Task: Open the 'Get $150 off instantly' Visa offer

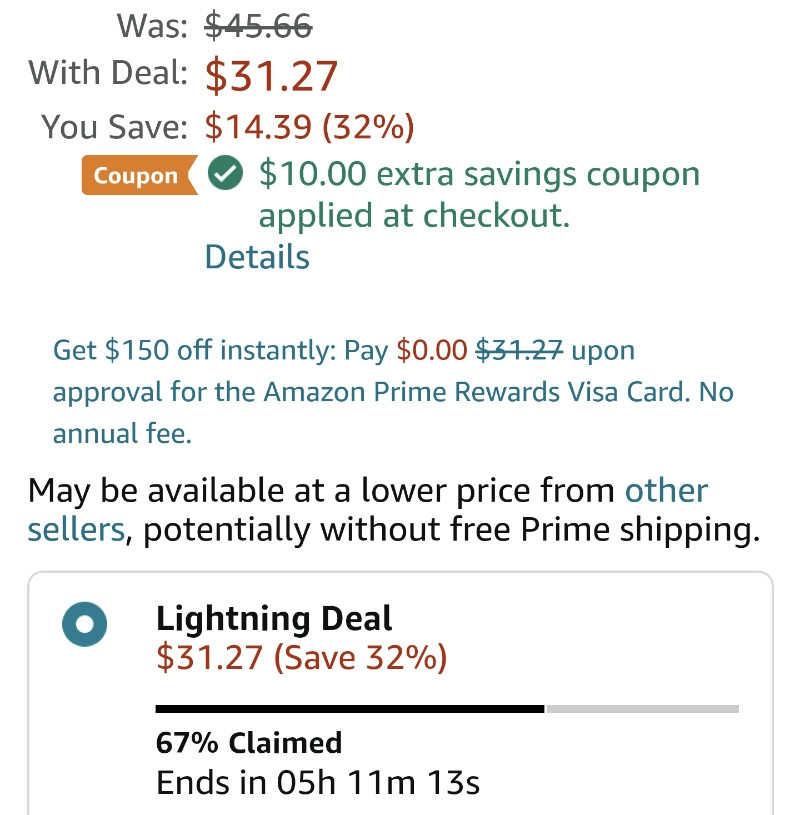Action: click(x=393, y=391)
